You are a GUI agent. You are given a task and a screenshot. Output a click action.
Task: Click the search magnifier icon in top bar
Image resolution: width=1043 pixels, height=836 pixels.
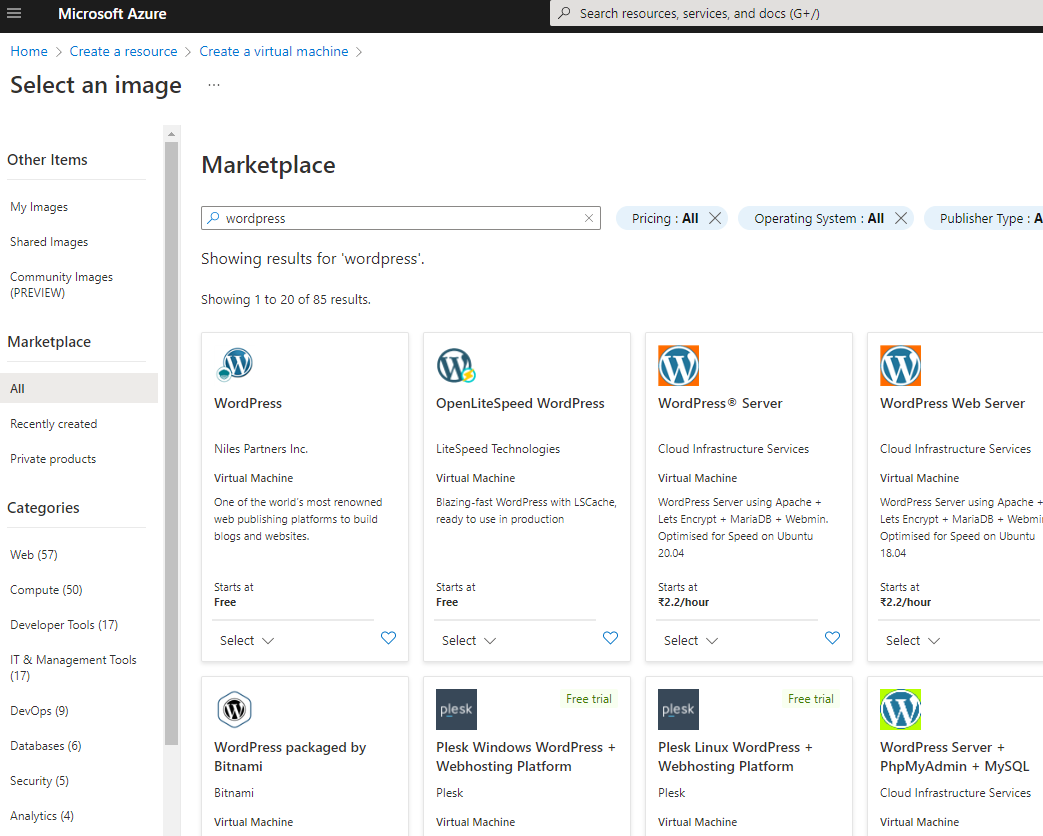(x=564, y=13)
